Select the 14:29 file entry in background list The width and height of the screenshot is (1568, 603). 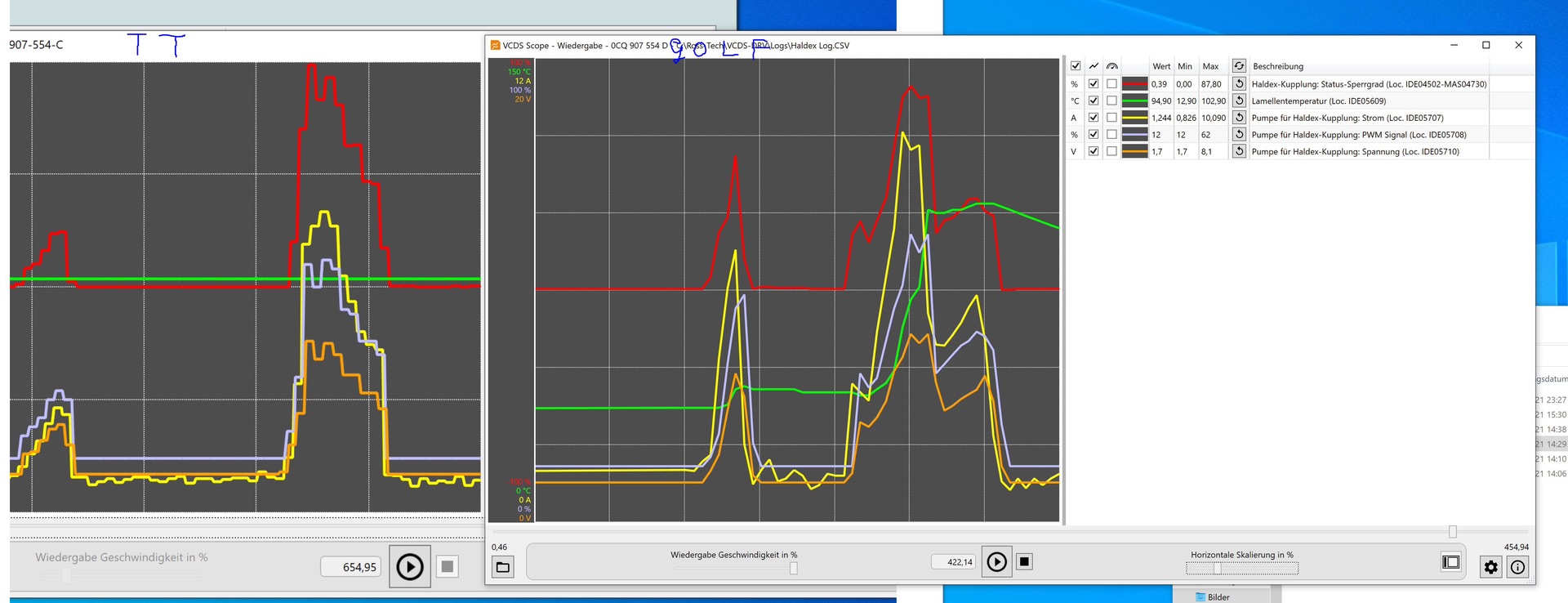[x=1551, y=444]
